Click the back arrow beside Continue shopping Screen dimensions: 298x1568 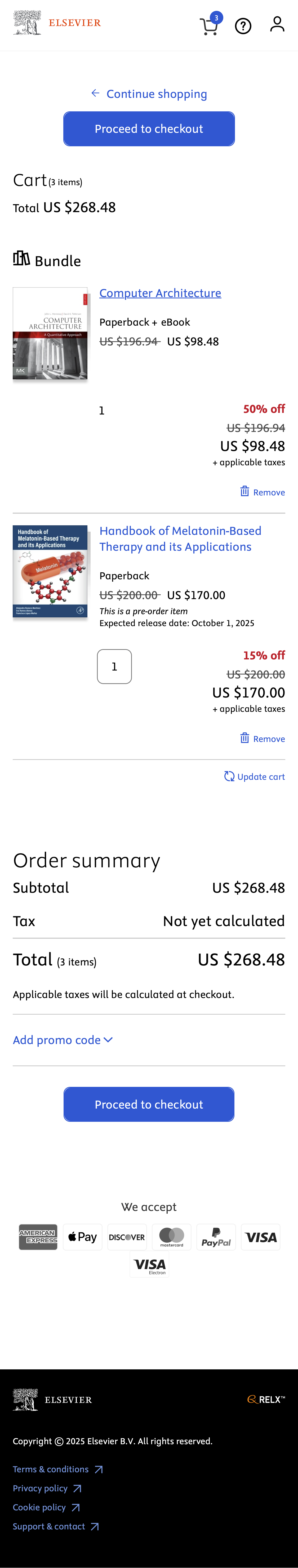(x=96, y=93)
